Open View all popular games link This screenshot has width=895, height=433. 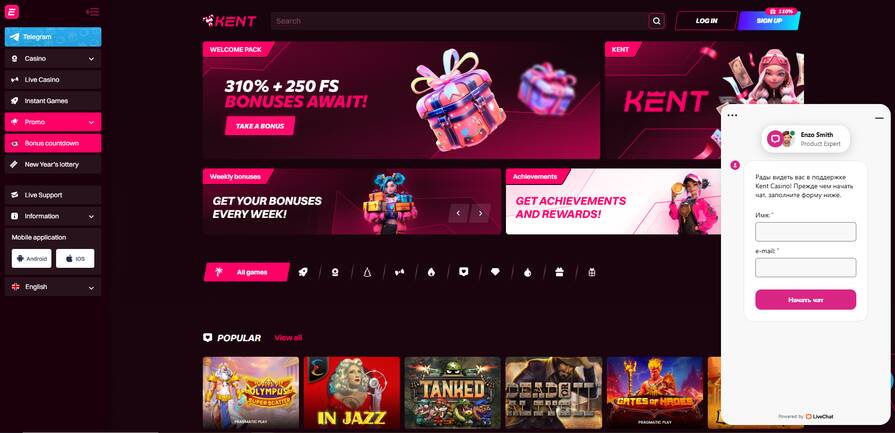288,338
